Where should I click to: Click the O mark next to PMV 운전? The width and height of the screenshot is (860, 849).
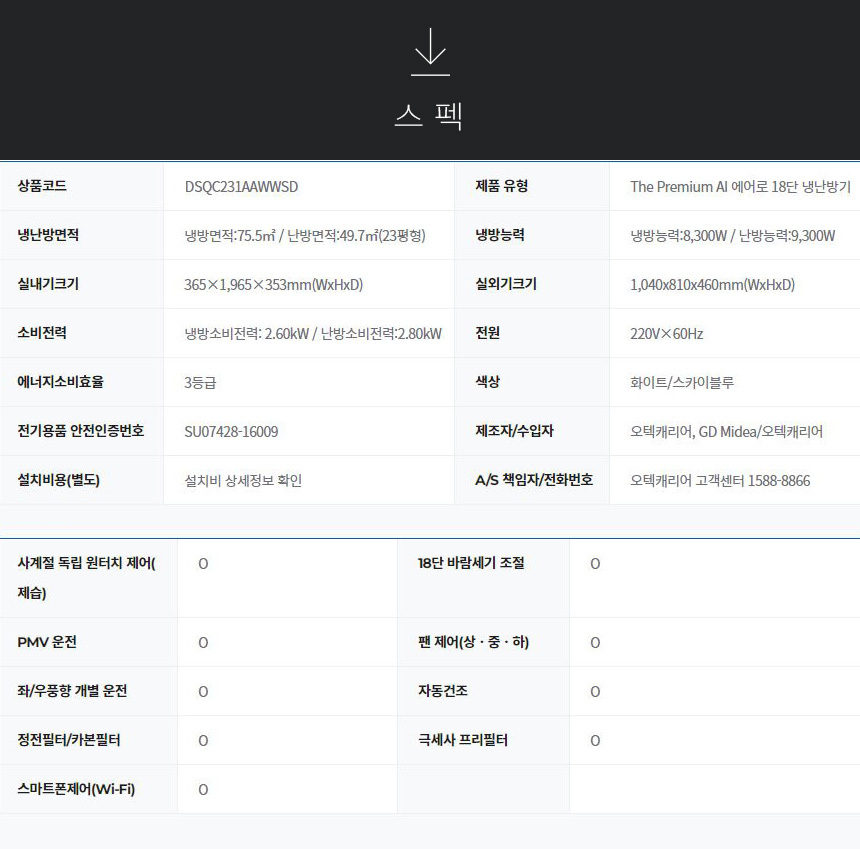[x=203, y=642]
